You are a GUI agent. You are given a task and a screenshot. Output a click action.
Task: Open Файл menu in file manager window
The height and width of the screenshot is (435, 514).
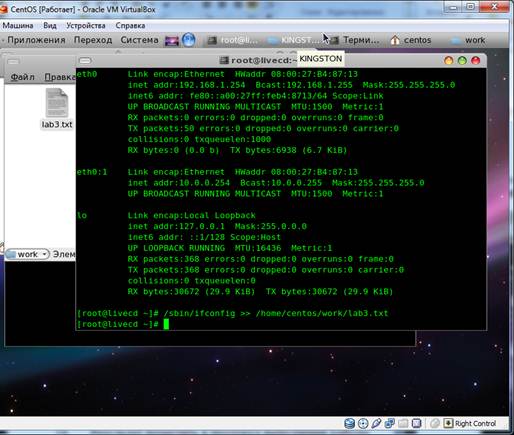pyautogui.click(x=23, y=77)
